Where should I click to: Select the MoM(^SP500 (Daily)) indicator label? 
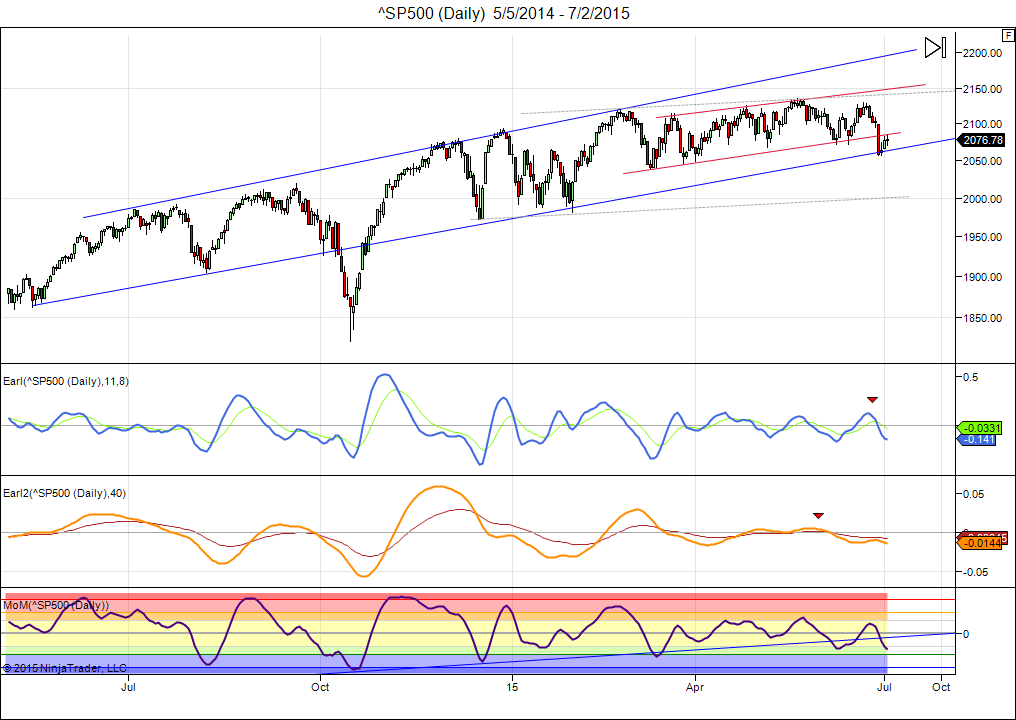click(x=56, y=605)
